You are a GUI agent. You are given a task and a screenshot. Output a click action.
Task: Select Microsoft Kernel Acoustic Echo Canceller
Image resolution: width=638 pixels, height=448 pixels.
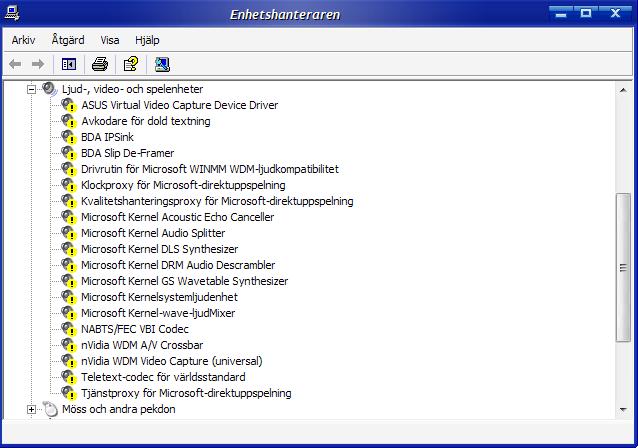177,217
